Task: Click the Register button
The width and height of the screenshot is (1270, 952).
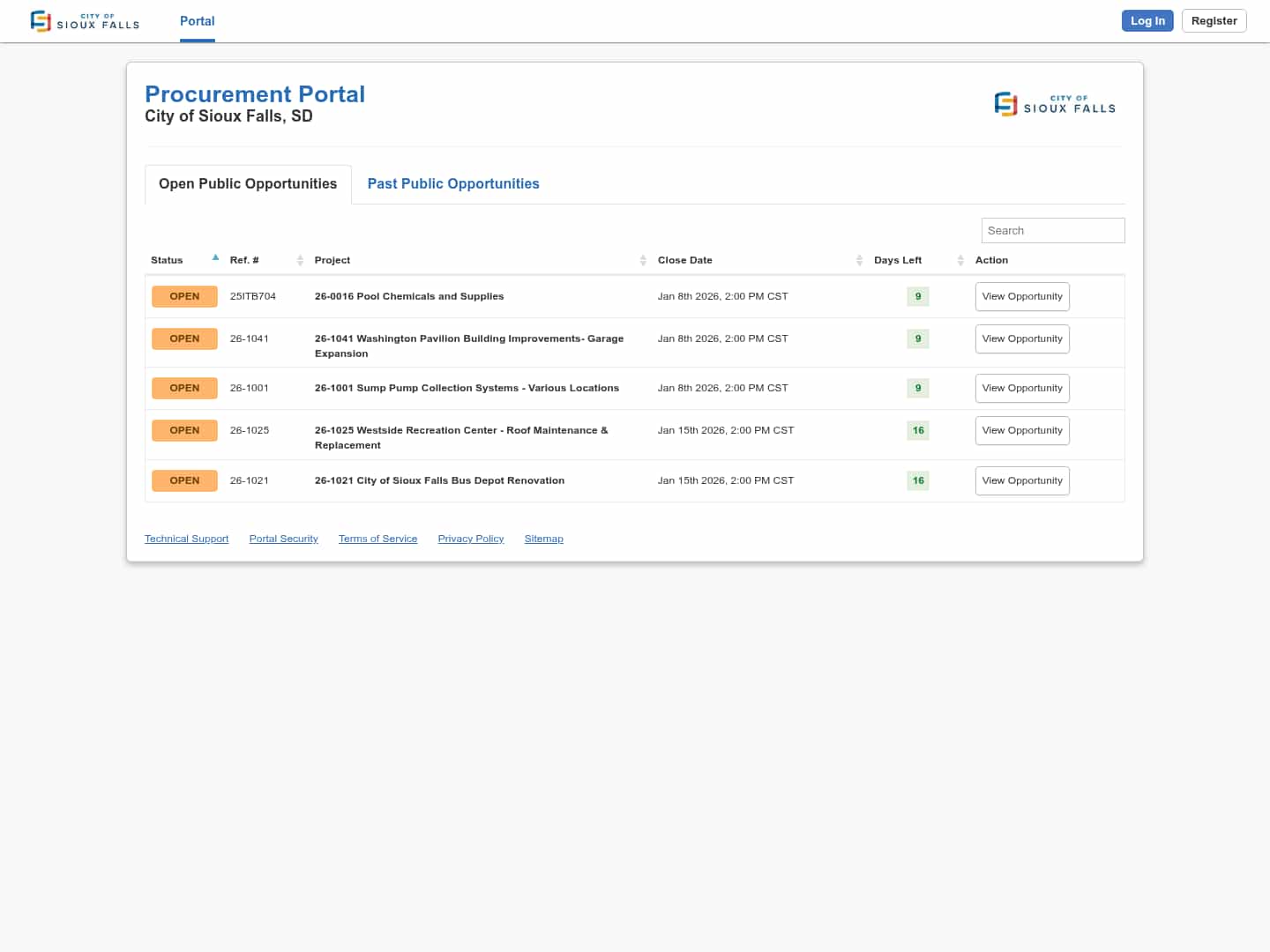Action: pyautogui.click(x=1214, y=21)
